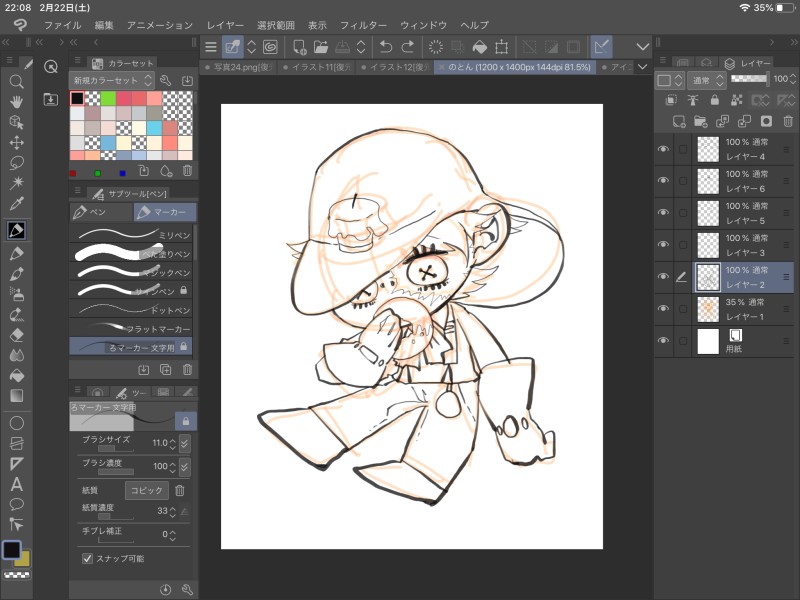Create new canvas from command bar
The width and height of the screenshot is (800, 600).
299,47
